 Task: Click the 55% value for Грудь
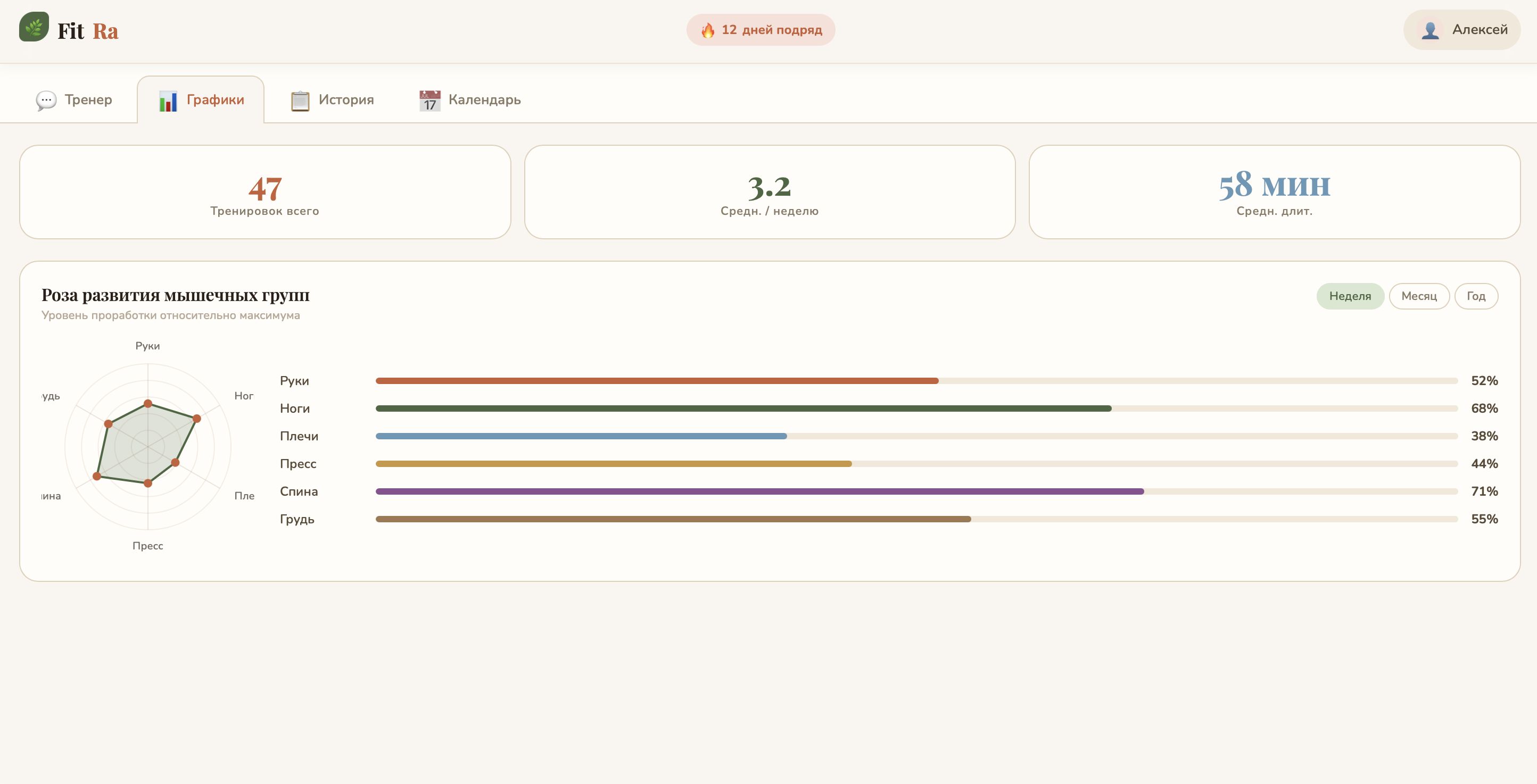[x=1484, y=519]
